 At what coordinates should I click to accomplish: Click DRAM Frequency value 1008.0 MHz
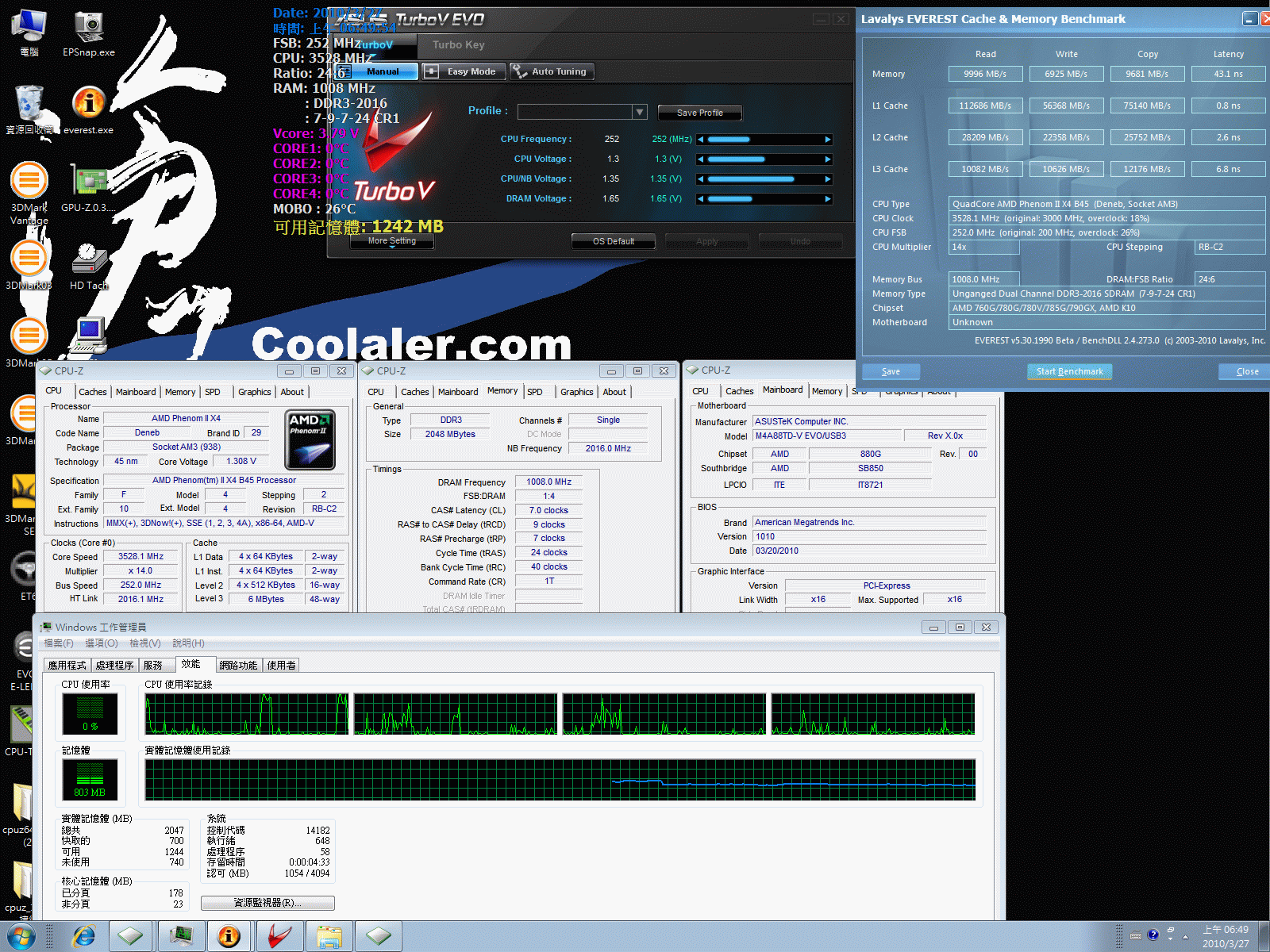coord(548,482)
